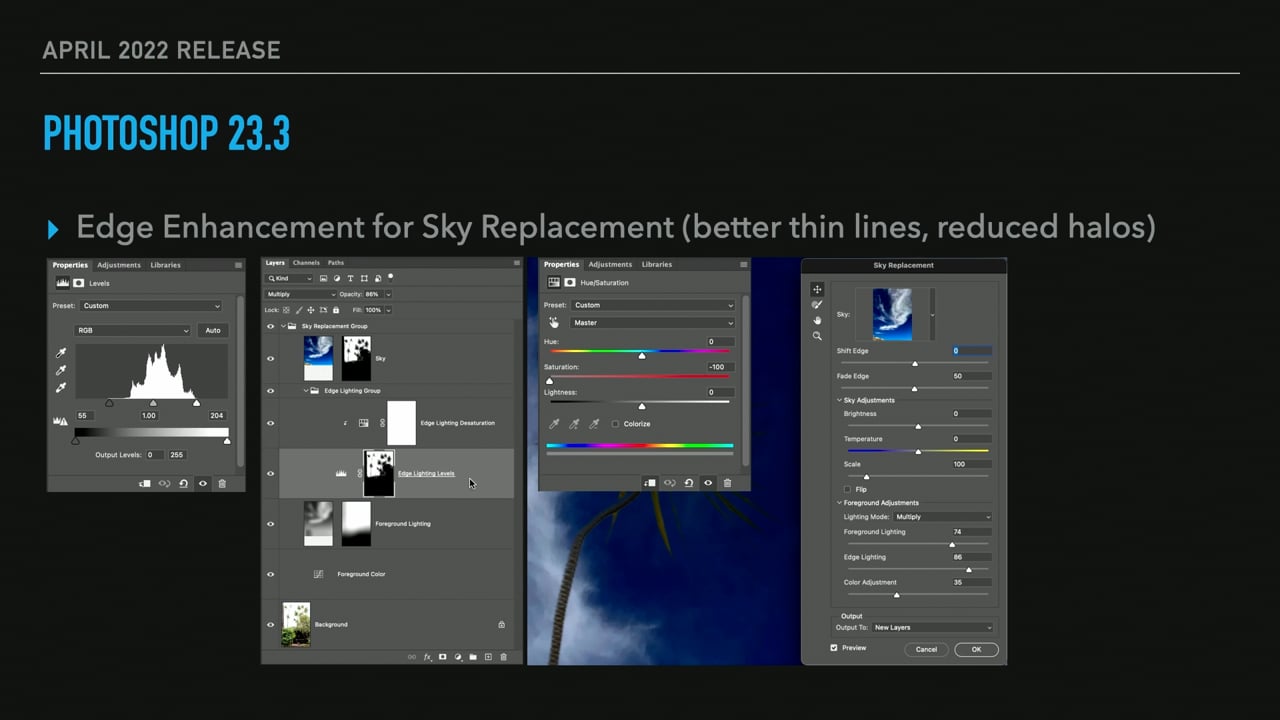The width and height of the screenshot is (1280, 720).
Task: Switch to the Paths tab
Action: [x=336, y=263]
